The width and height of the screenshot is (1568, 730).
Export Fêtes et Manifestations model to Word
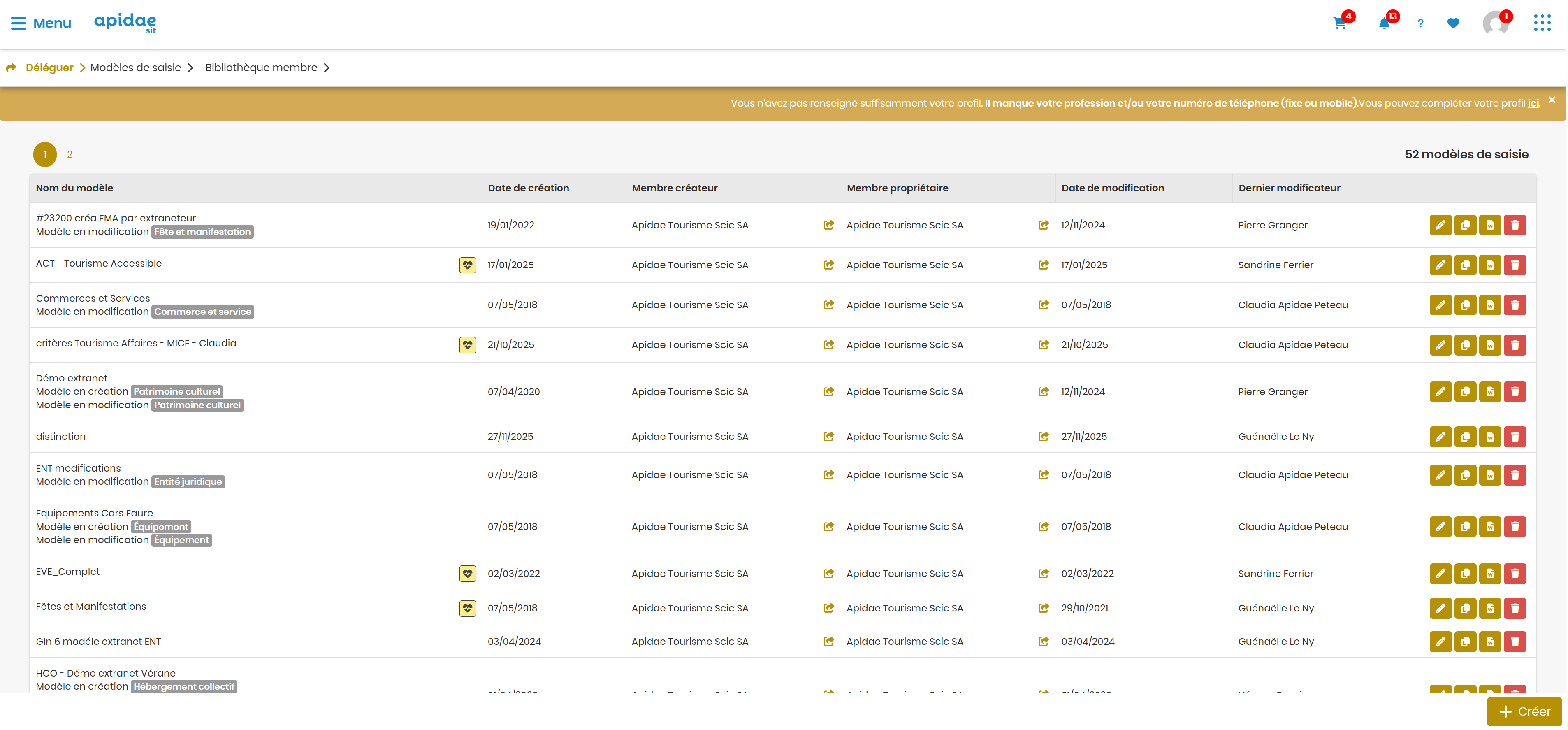[1490, 608]
